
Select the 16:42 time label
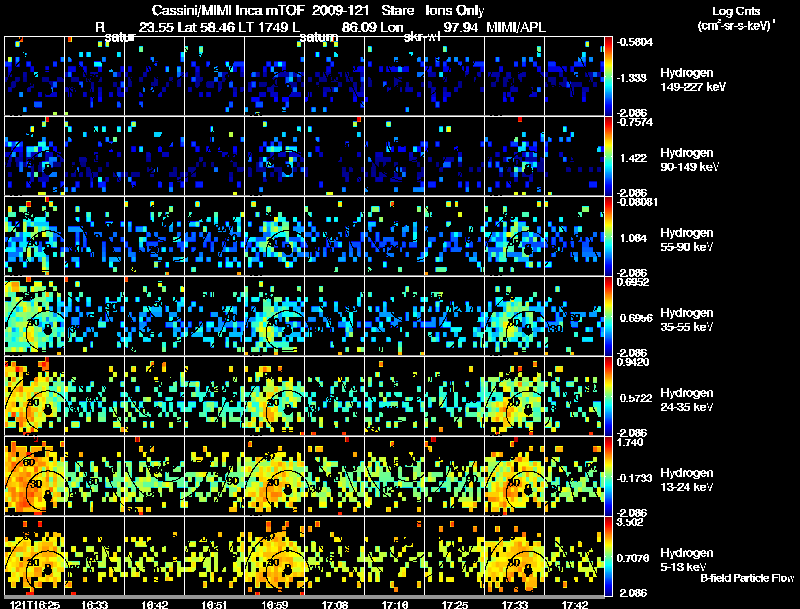155,604
